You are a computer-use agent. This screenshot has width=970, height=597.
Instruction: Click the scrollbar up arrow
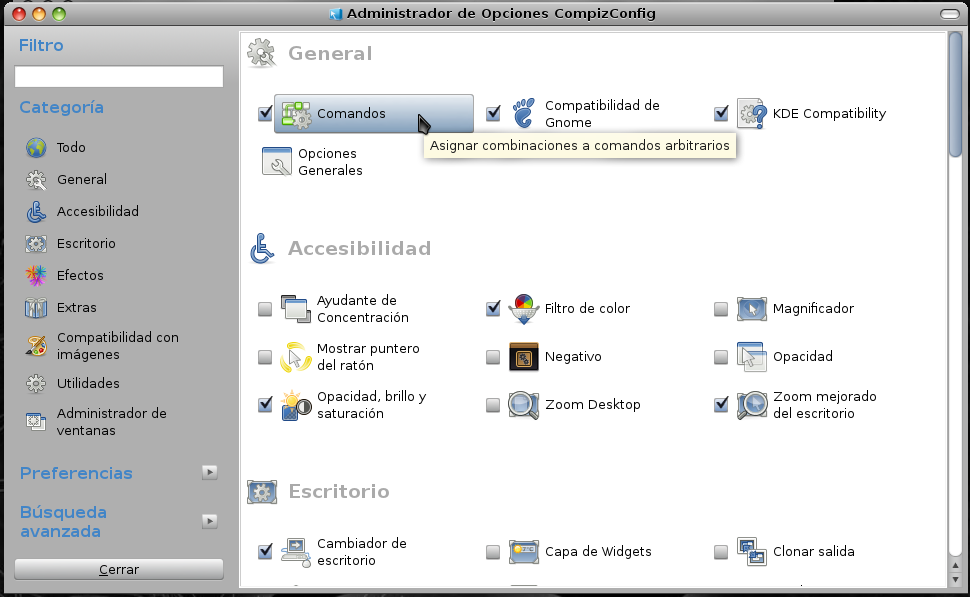pyautogui.click(x=956, y=565)
